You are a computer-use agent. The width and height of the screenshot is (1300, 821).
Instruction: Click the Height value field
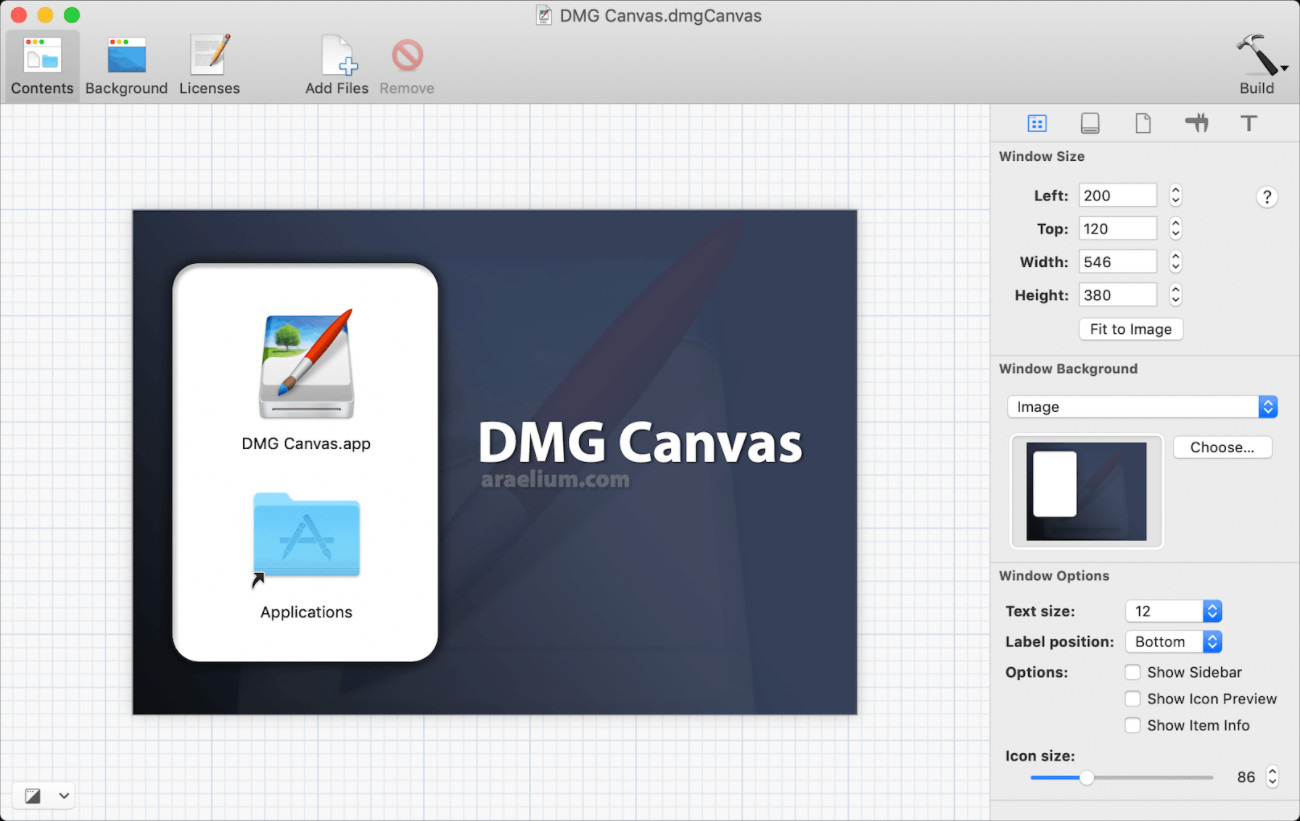pyautogui.click(x=1117, y=295)
